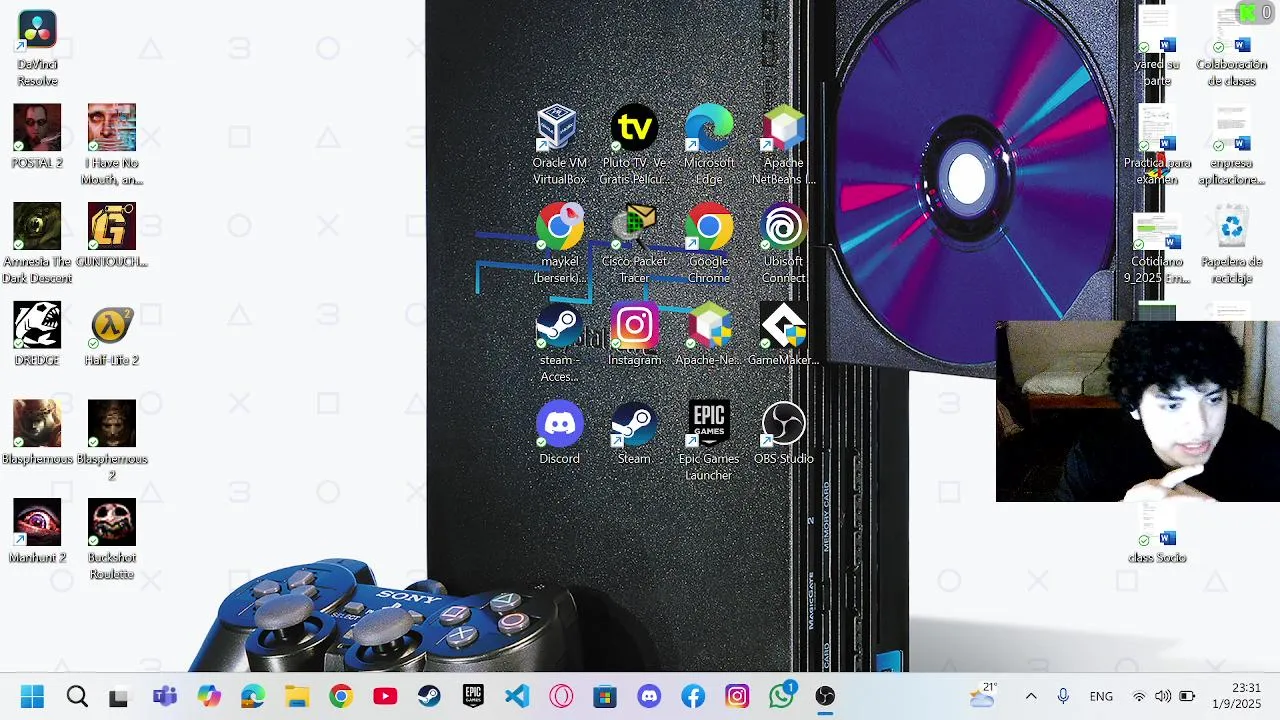The height and width of the screenshot is (720, 1280).
Task: Click the webcam overlay preview
Action: tap(1138, 411)
